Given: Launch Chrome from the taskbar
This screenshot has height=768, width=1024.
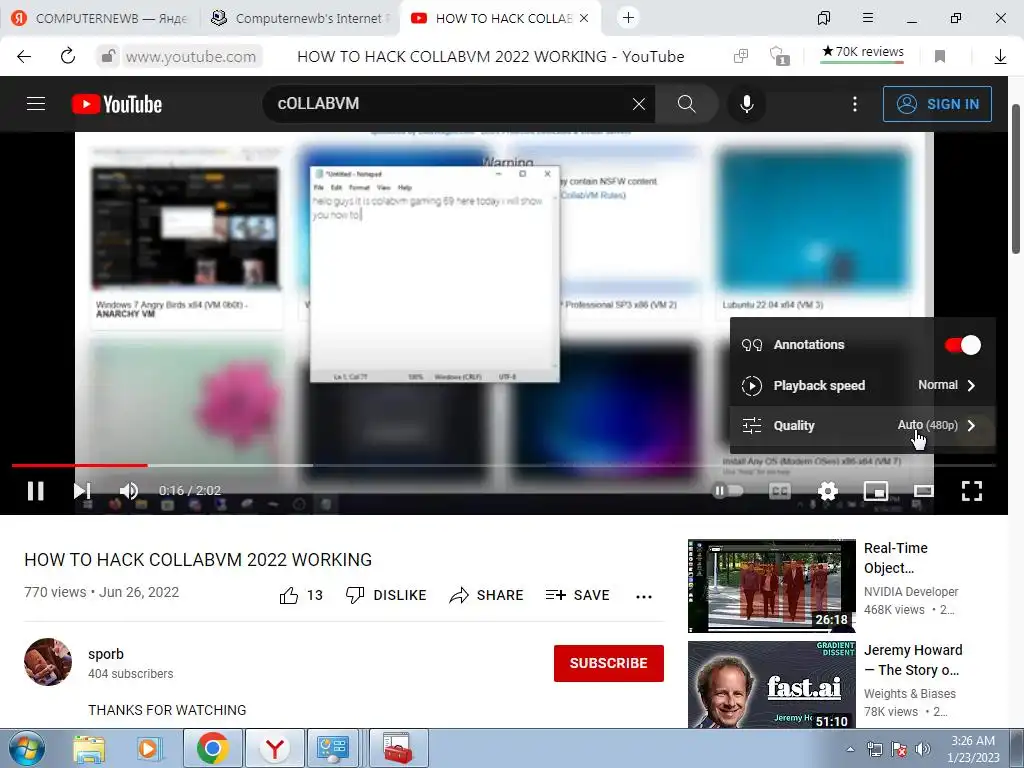Looking at the screenshot, I should point(213,748).
